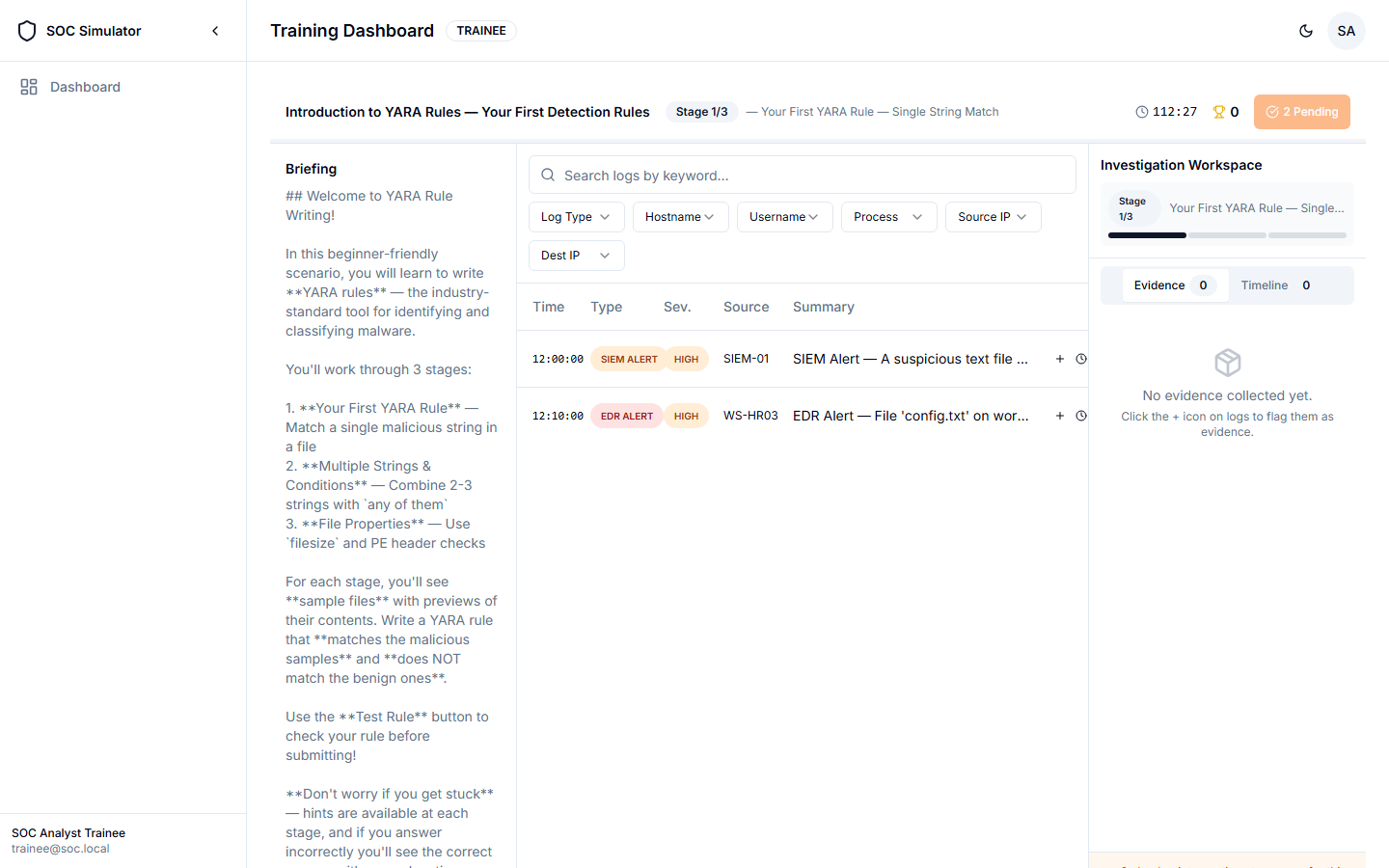Open the Hostname filter dropdown

click(680, 217)
